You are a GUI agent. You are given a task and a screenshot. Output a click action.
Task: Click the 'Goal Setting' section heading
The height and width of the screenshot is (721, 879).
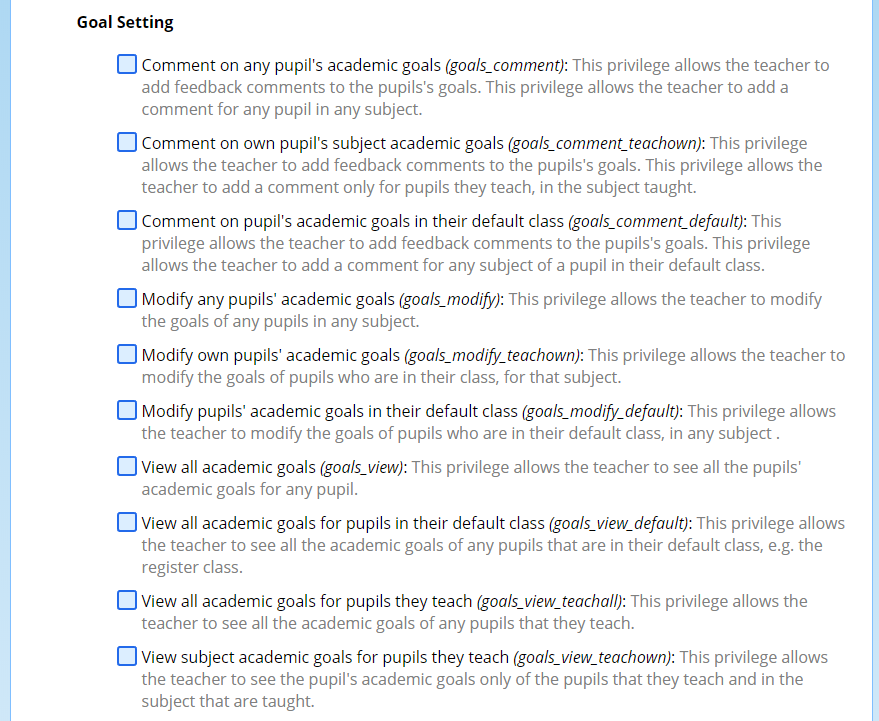click(125, 22)
